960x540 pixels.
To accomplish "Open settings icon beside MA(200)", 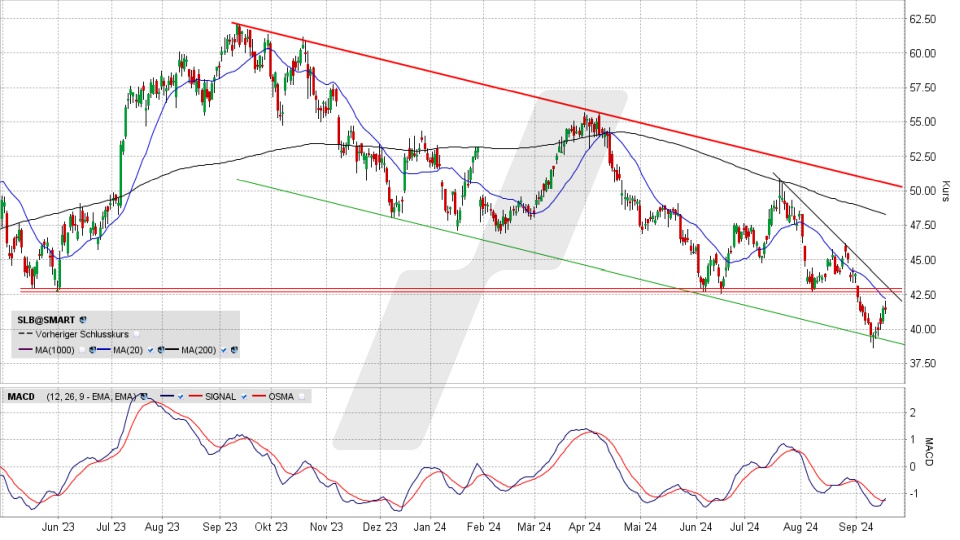I will [x=234, y=350].
